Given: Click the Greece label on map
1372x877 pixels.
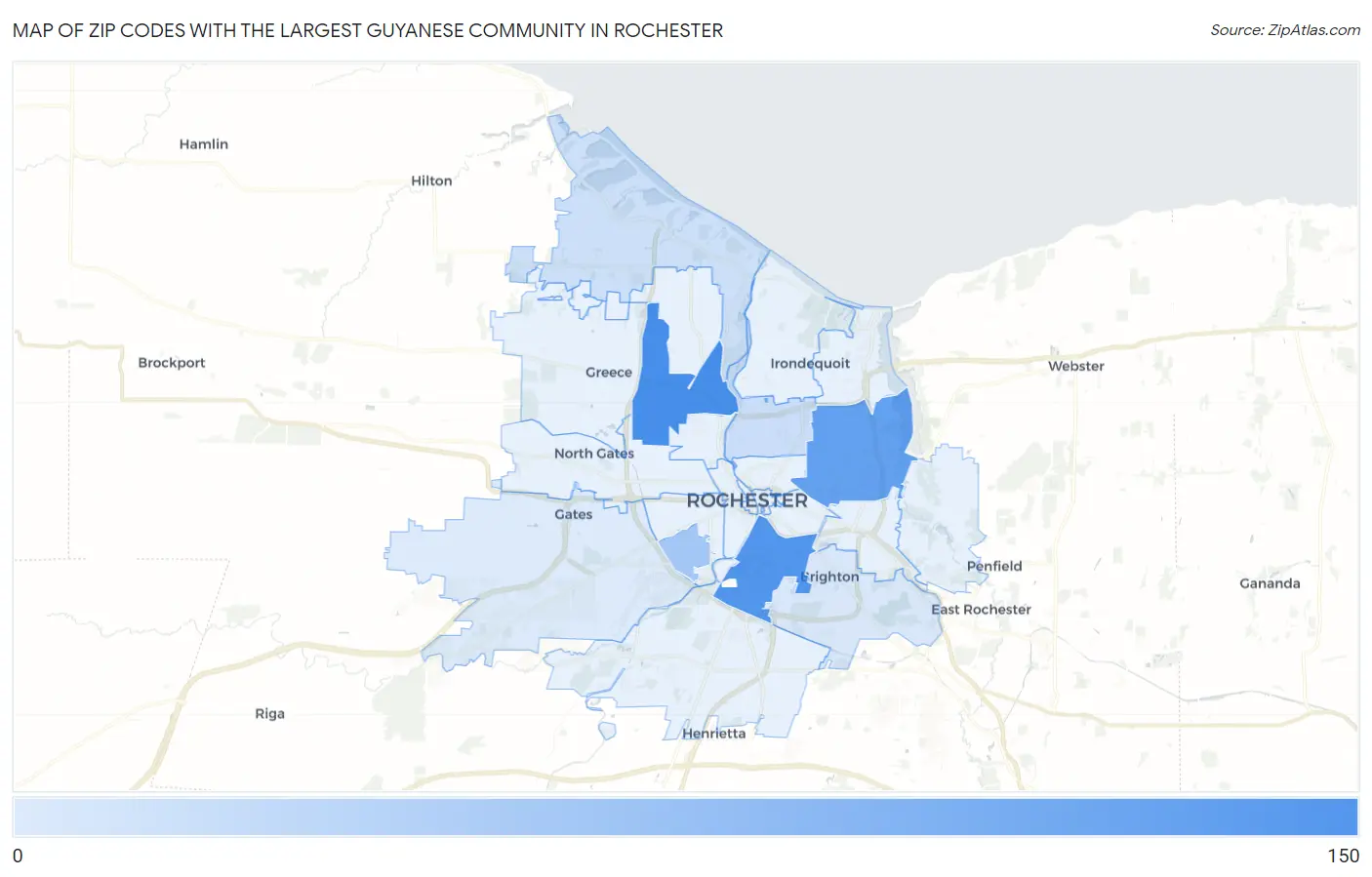Looking at the screenshot, I should tap(609, 373).
